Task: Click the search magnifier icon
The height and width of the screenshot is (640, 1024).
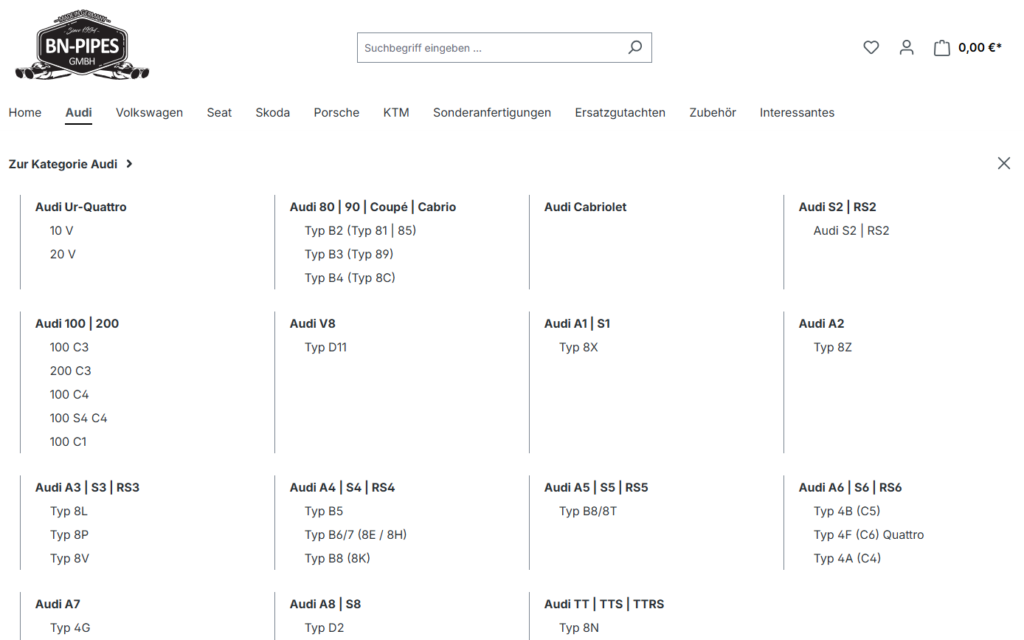Action: [635, 47]
